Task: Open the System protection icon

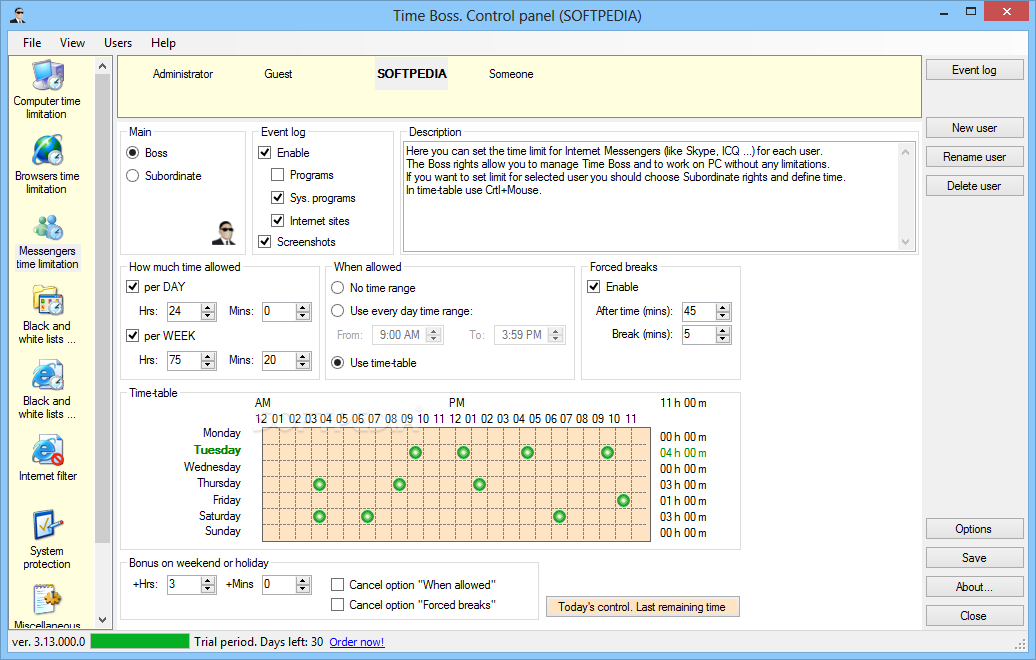Action: [48, 525]
